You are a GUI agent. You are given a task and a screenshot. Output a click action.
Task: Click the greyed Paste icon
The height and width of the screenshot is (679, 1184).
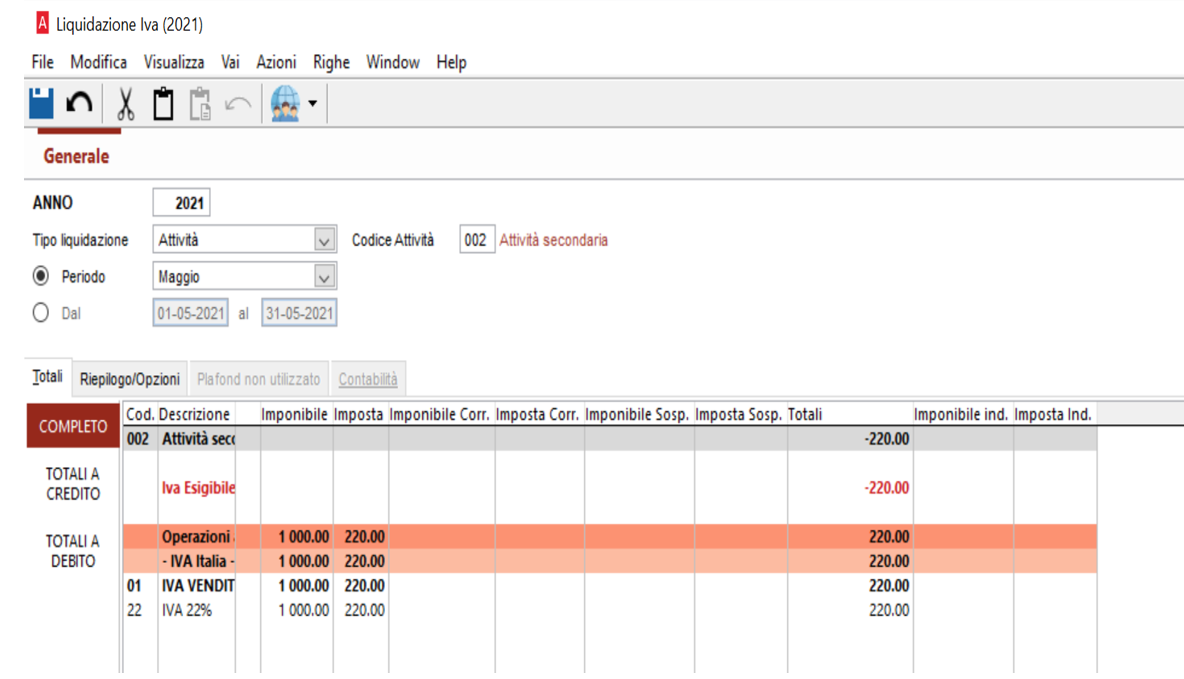(x=200, y=103)
